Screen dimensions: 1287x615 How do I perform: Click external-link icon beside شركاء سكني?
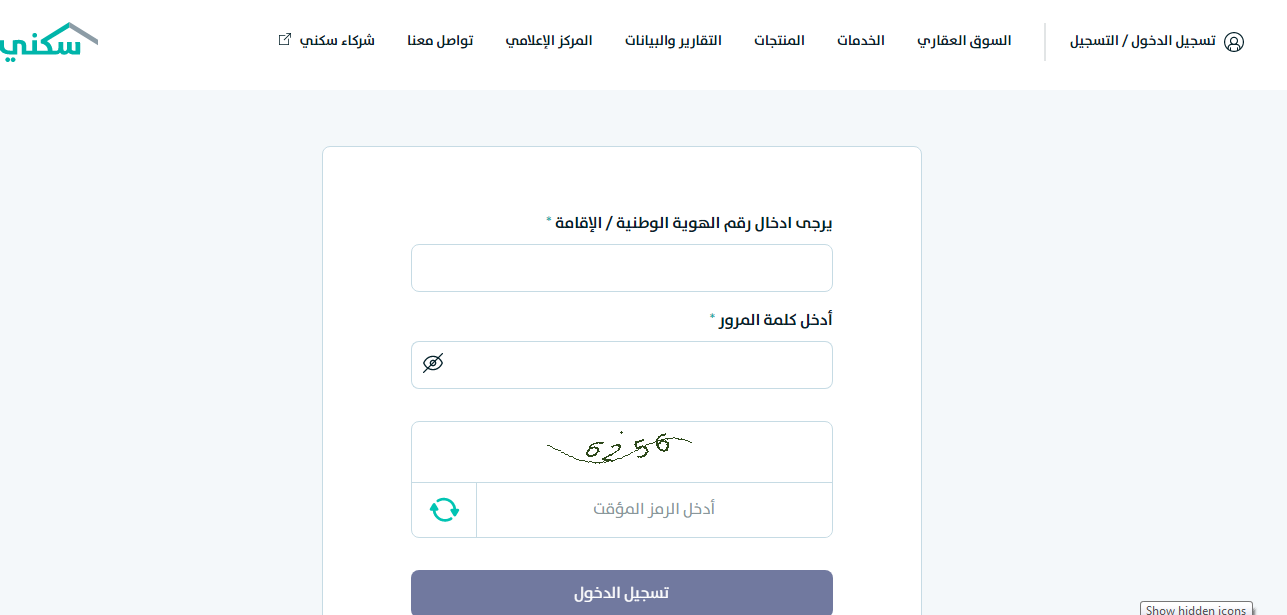point(285,40)
